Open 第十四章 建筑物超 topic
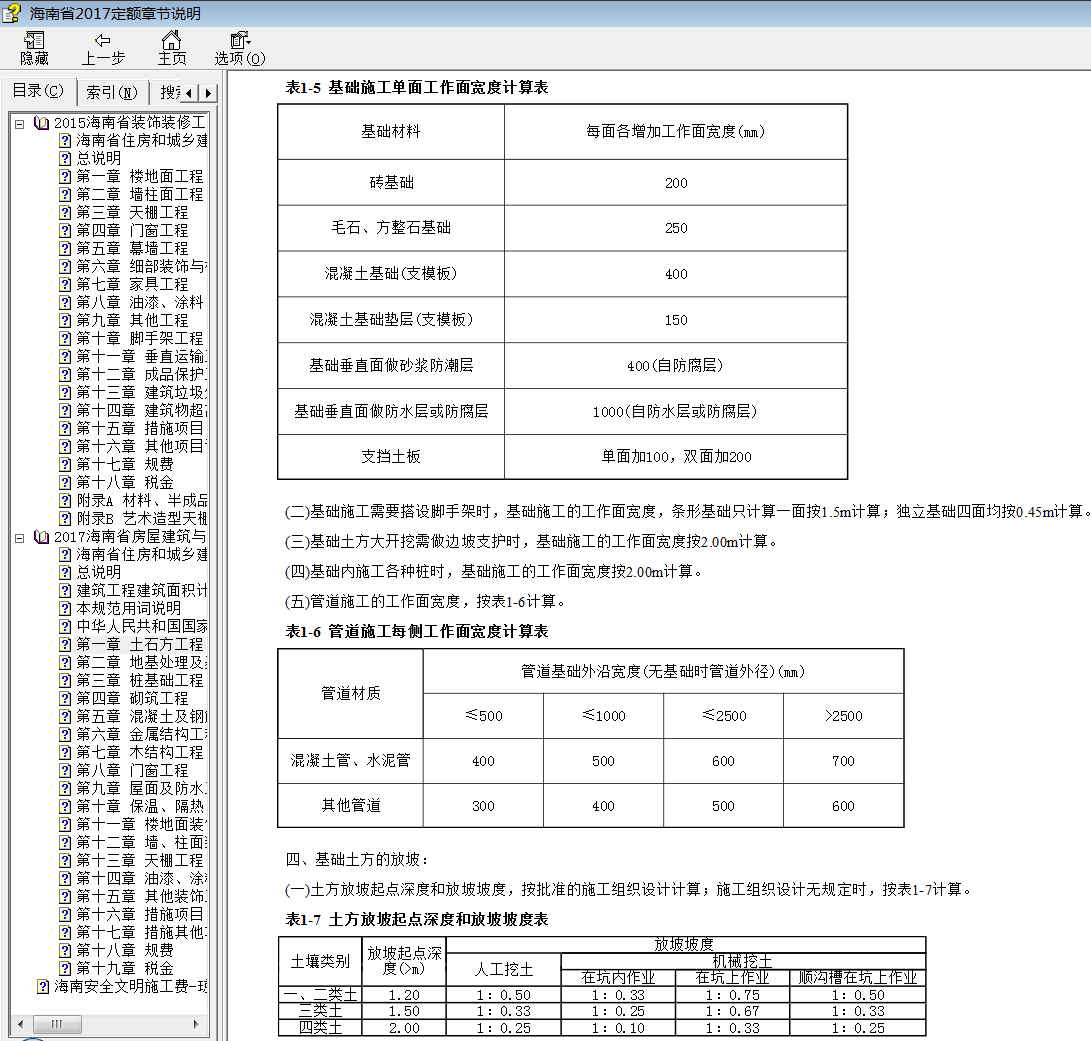 [x=141, y=411]
